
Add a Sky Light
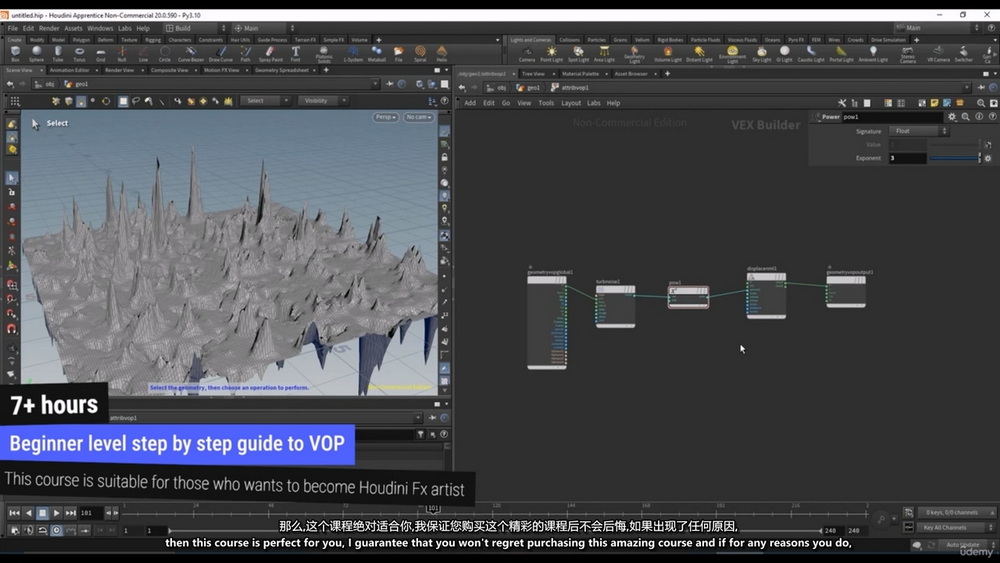pos(761,54)
